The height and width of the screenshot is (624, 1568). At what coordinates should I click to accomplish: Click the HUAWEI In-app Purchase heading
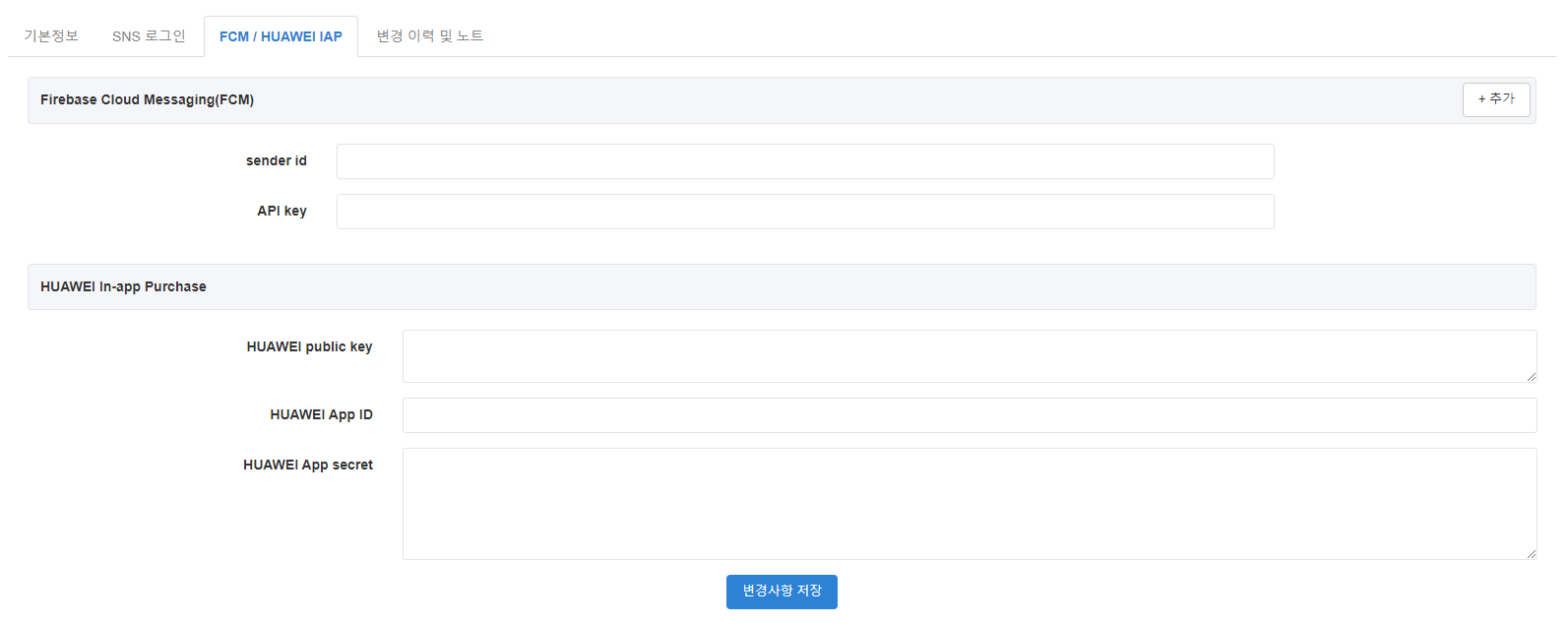123,286
